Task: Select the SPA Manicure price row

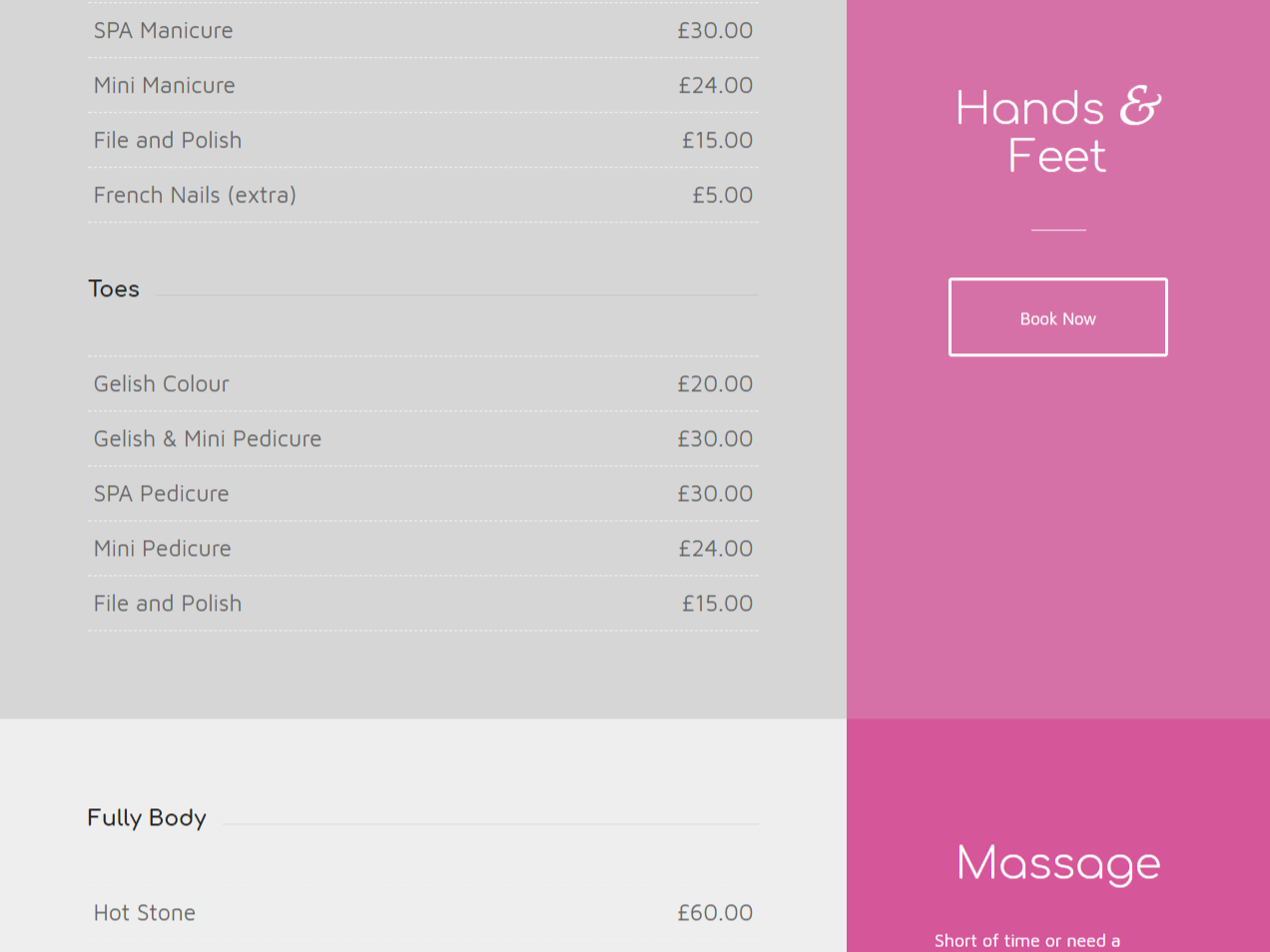Action: (x=423, y=30)
